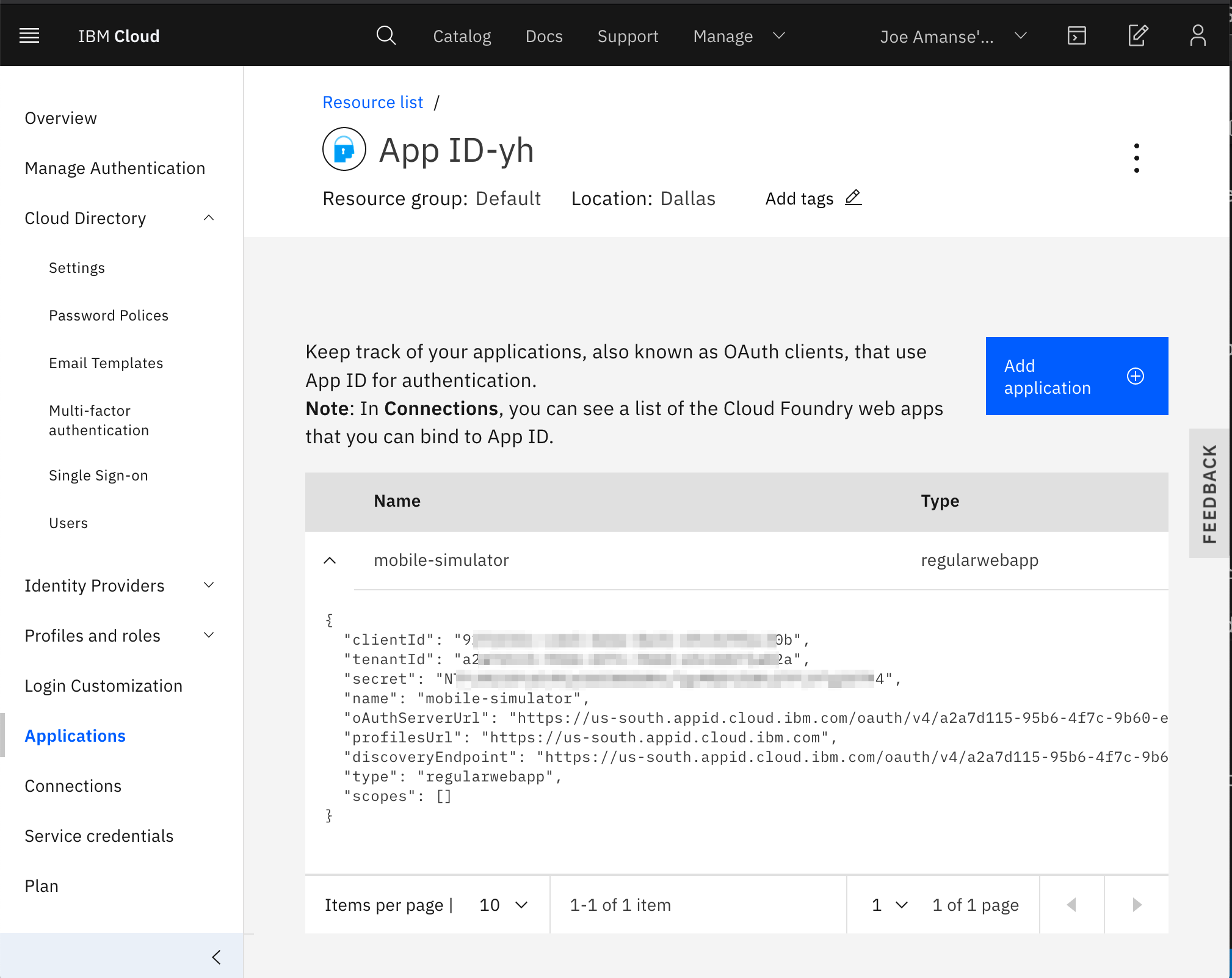The image size is (1232, 978).
Task: Open the user account avatar icon
Action: (x=1197, y=35)
